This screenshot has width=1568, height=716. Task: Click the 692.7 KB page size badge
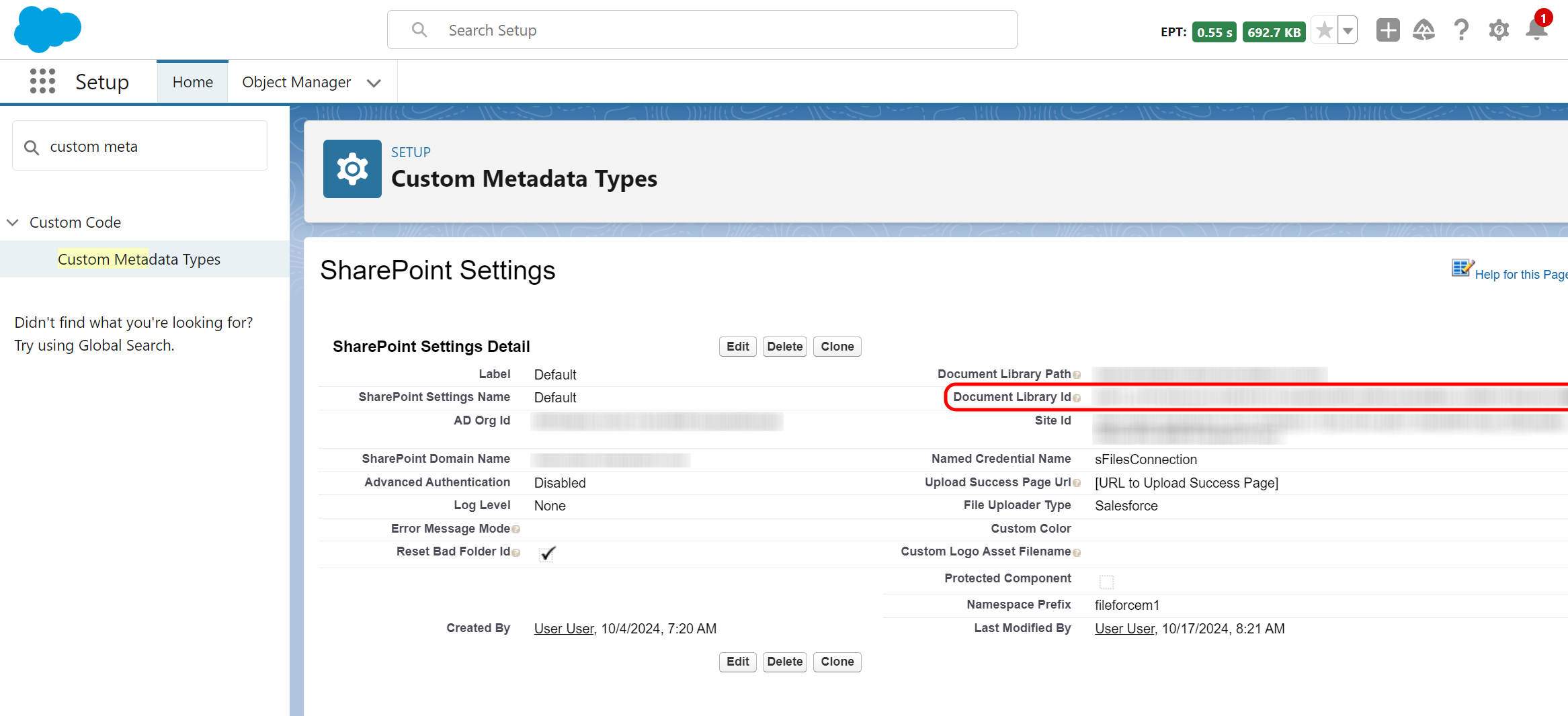tap(1274, 32)
